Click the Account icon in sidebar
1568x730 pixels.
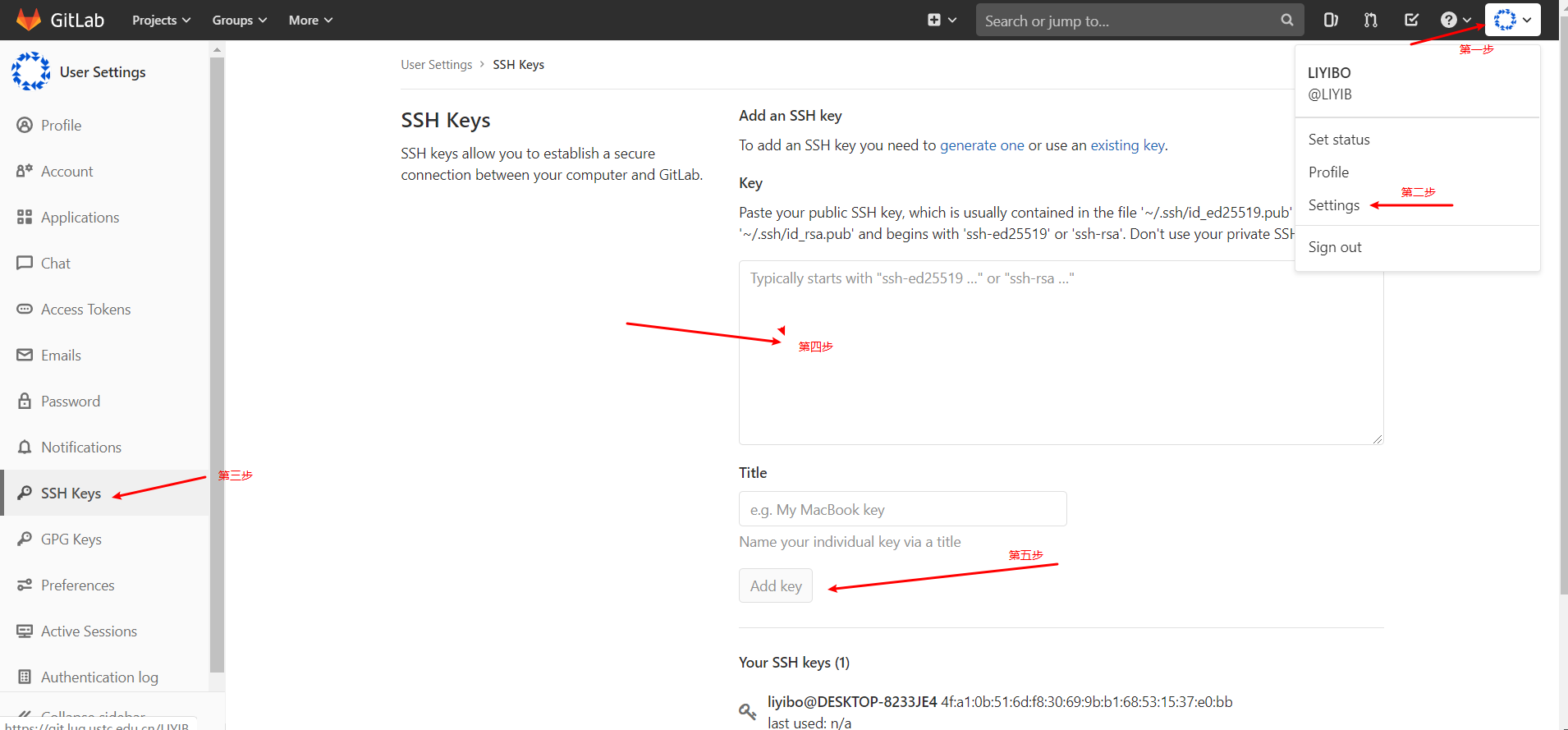[25, 171]
